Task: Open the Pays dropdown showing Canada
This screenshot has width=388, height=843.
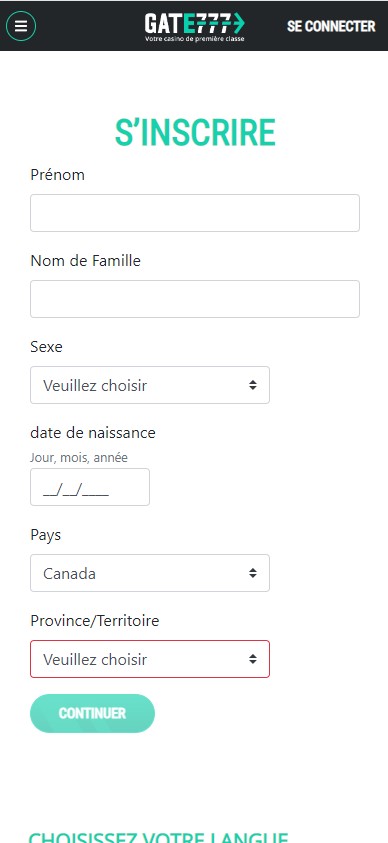Action: click(x=150, y=573)
